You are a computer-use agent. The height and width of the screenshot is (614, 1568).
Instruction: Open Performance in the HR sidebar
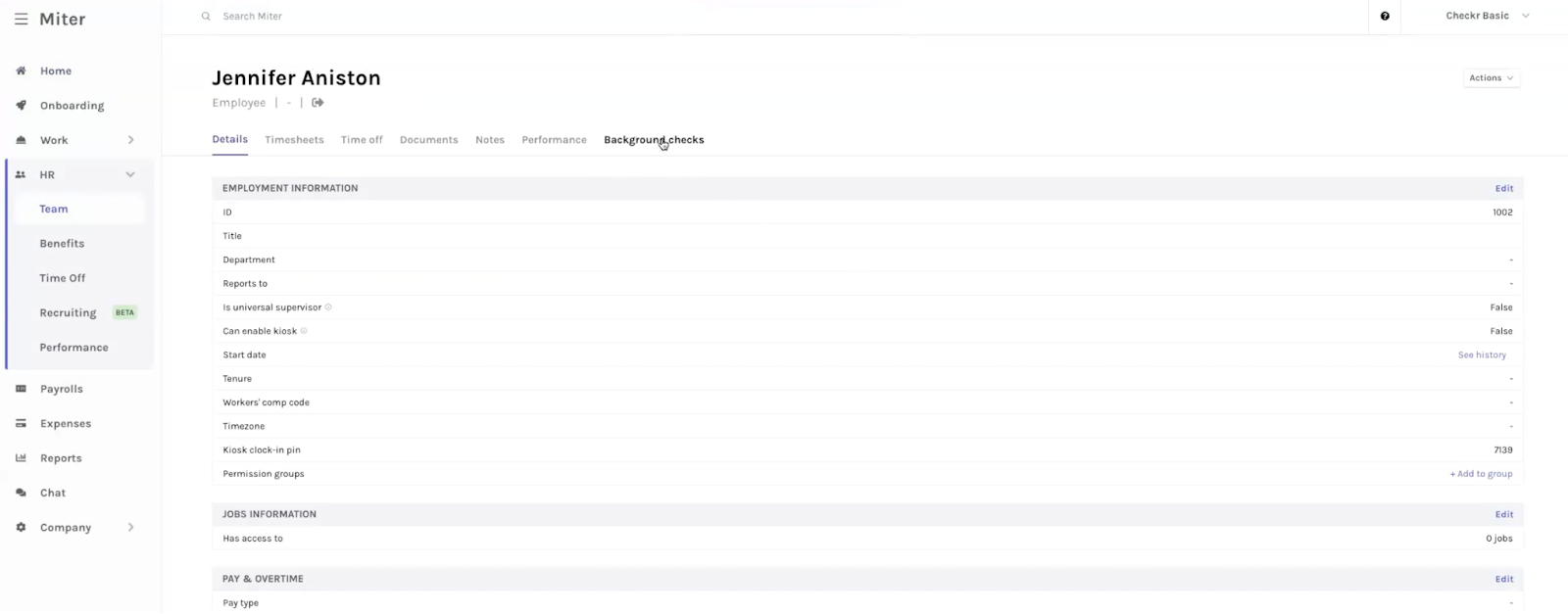click(x=73, y=348)
